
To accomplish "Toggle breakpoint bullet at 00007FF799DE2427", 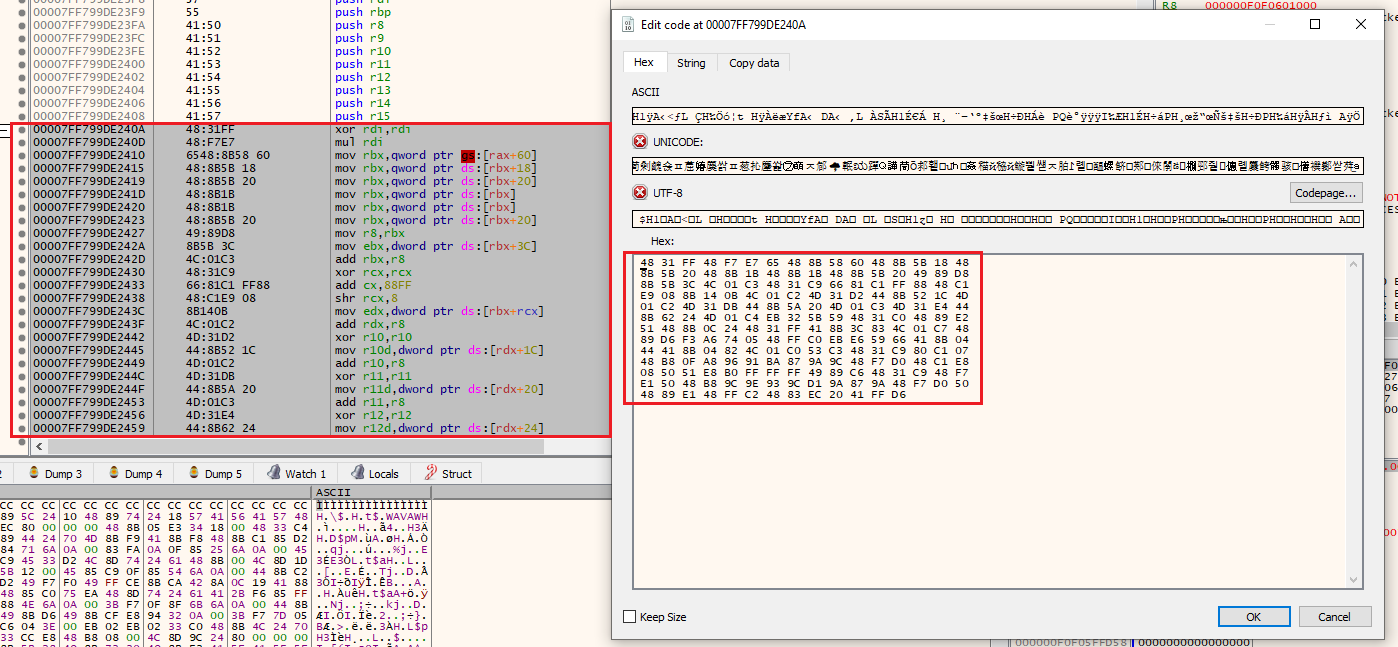I will coord(21,233).
